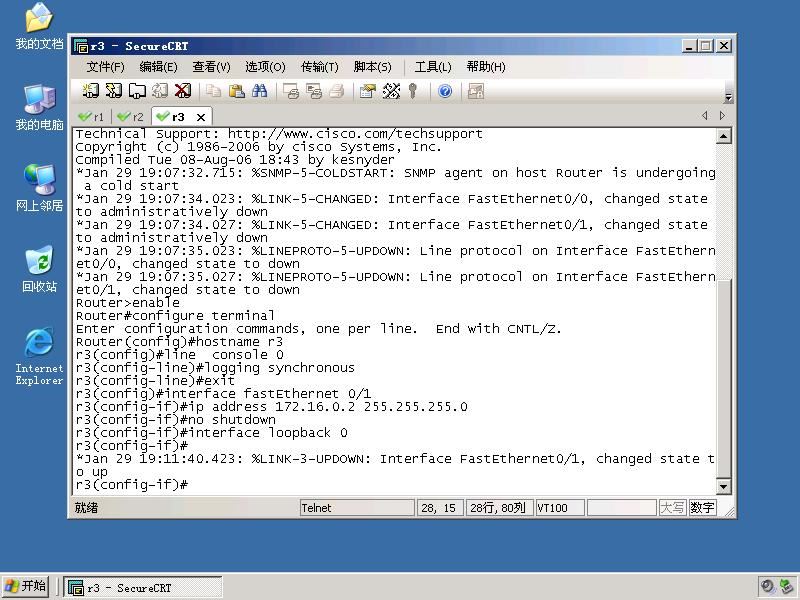The width and height of the screenshot is (800, 600).
Task: Click the SecureCRT title bar icon
Action: [81, 46]
